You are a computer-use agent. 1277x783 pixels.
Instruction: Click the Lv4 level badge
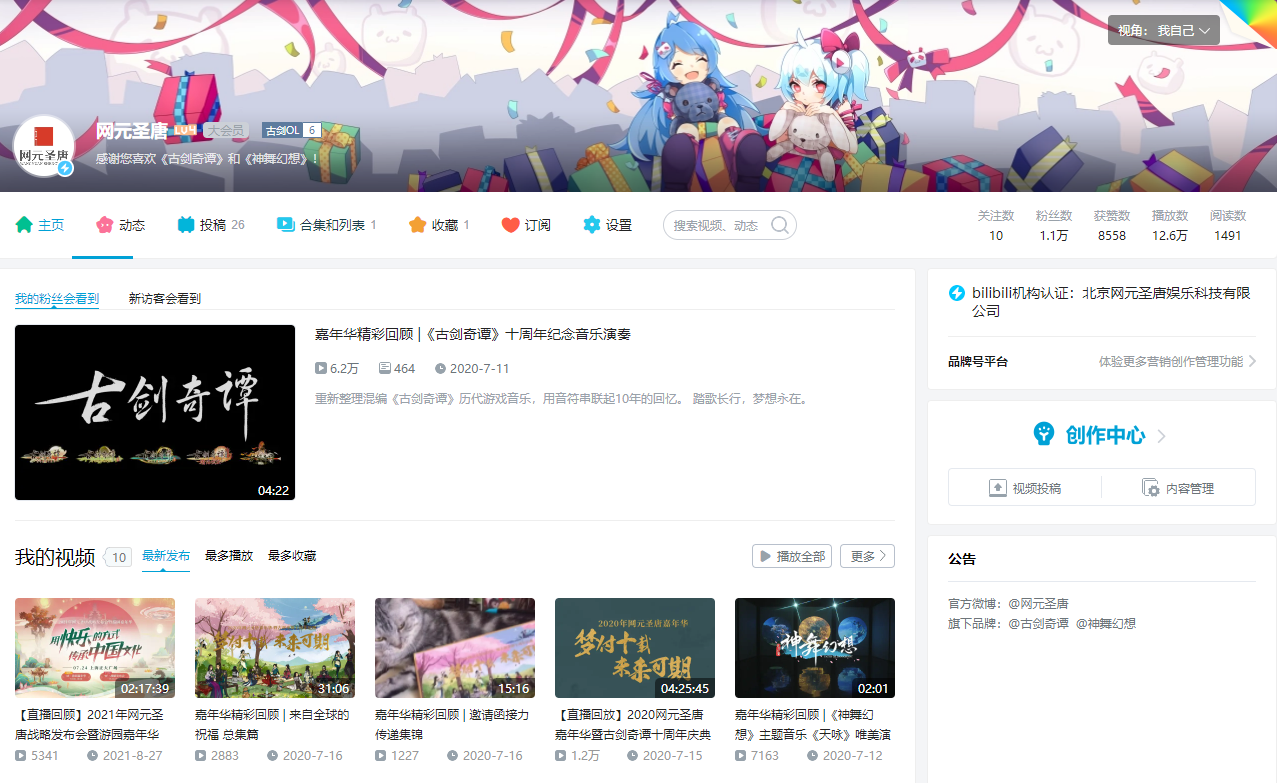pos(185,130)
